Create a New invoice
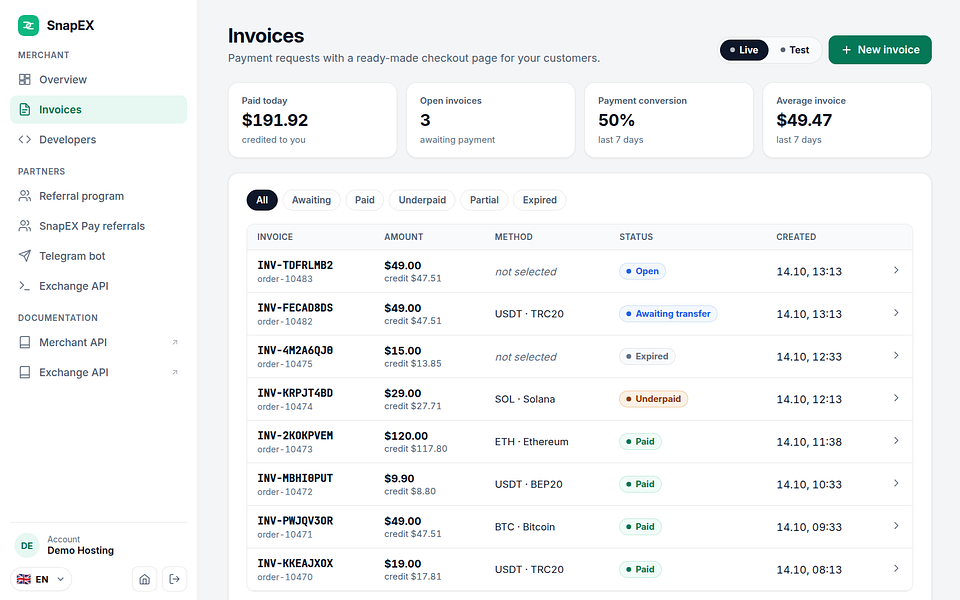This screenshot has height=600, width=960. (x=880, y=50)
